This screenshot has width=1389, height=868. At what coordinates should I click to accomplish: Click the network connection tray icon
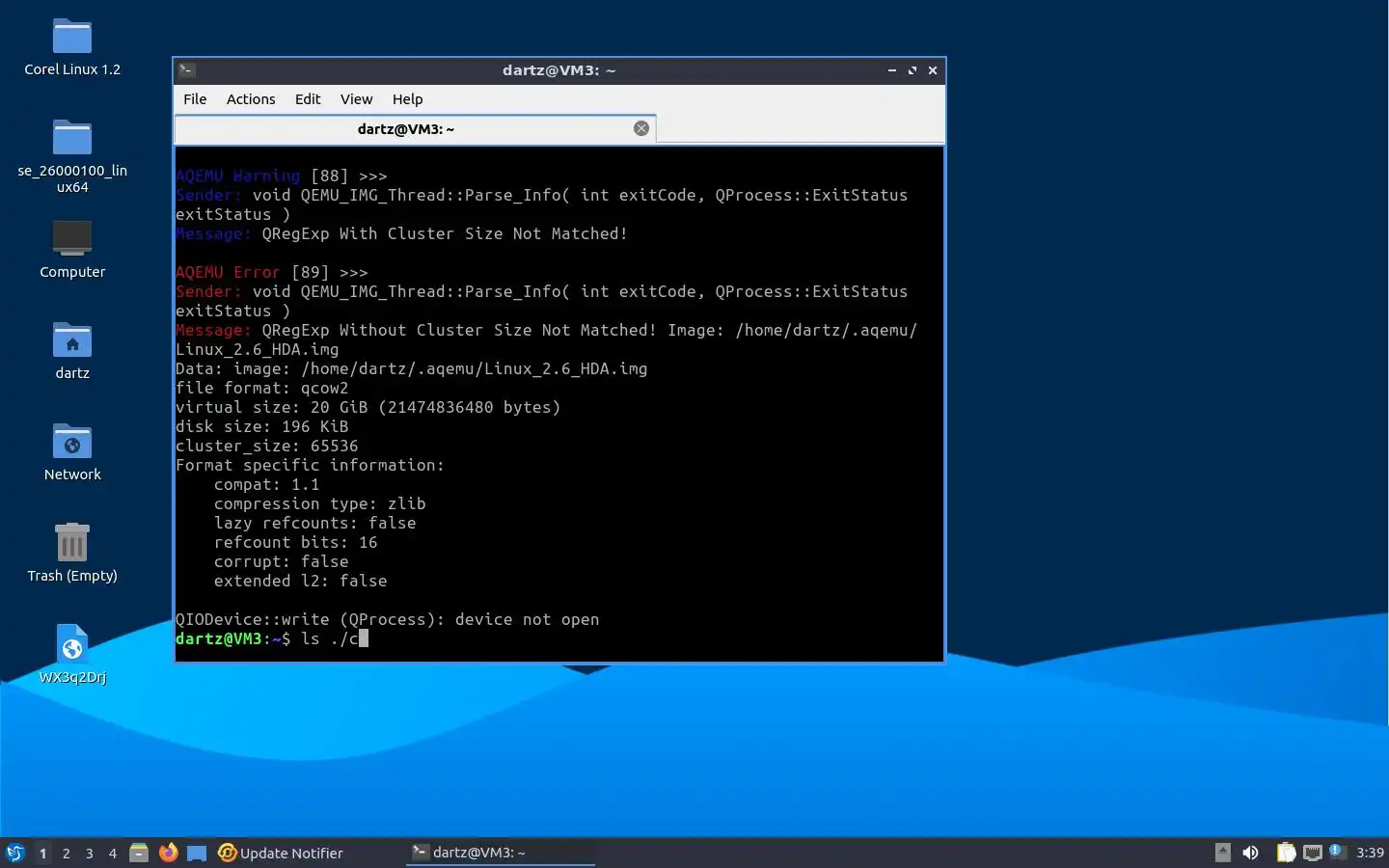point(1312,853)
